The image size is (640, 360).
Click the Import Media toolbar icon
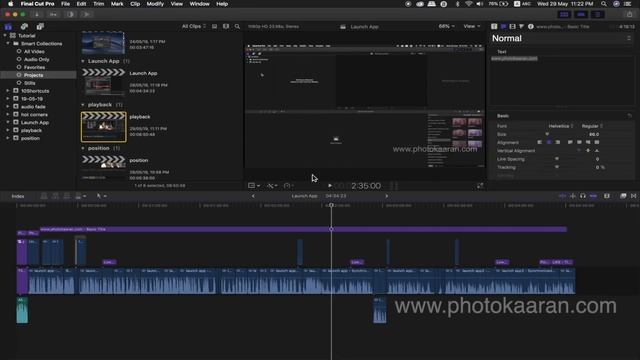click(37, 14)
